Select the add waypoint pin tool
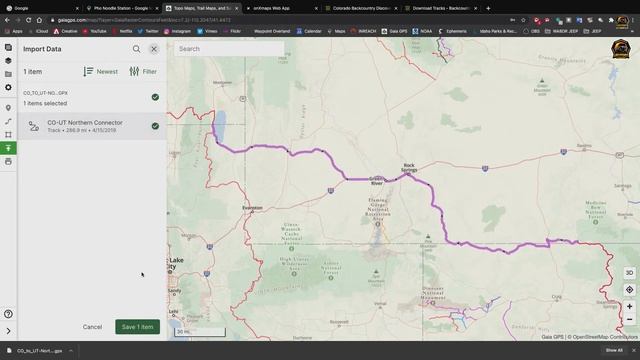The width and height of the screenshot is (640, 360). coord(8,108)
